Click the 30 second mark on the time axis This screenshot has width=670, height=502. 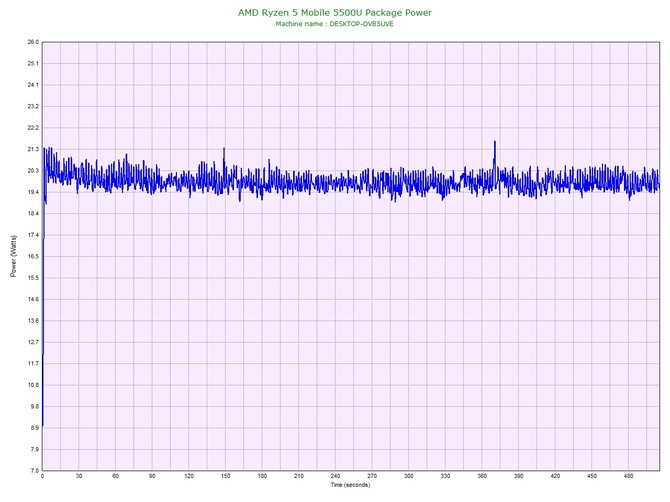click(x=79, y=477)
